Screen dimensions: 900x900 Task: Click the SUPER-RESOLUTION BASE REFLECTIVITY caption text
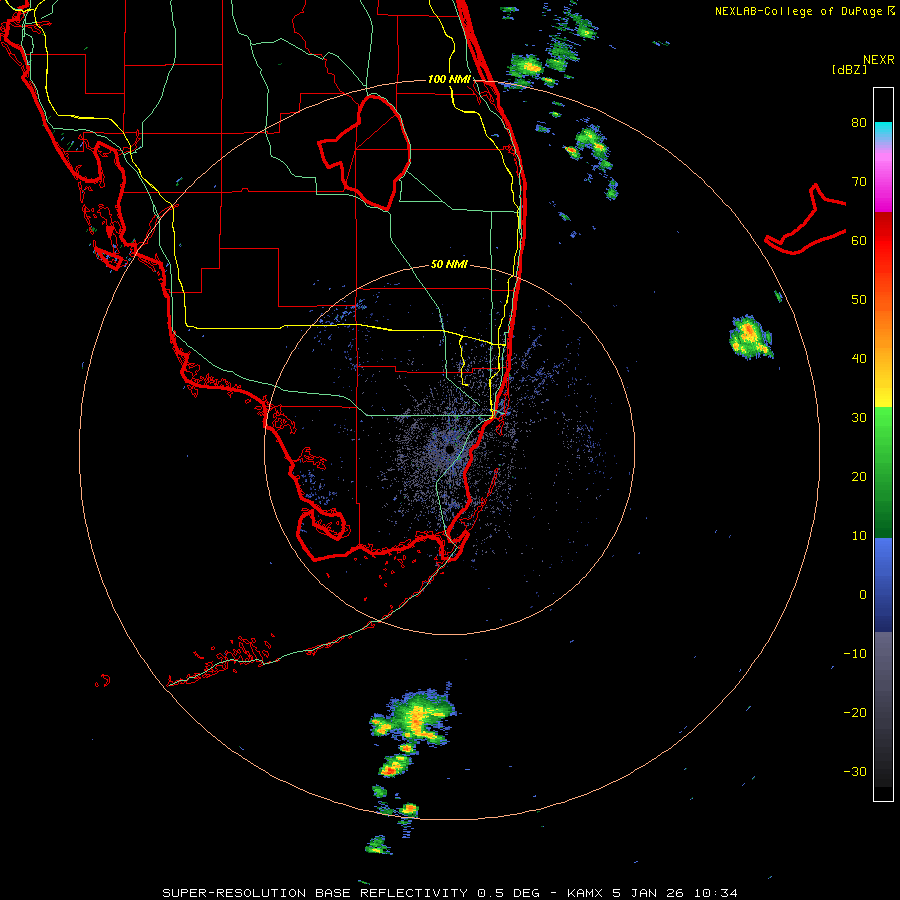pyautogui.click(x=315, y=893)
